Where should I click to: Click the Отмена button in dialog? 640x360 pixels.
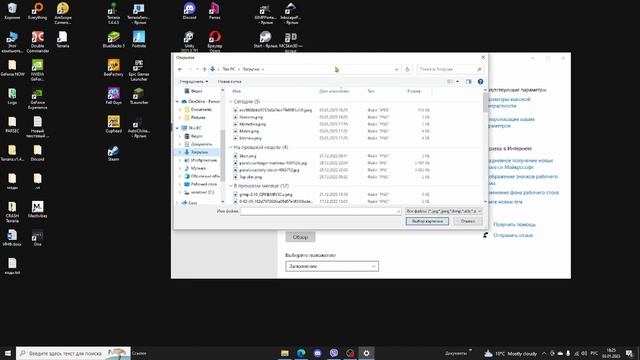(x=468, y=221)
